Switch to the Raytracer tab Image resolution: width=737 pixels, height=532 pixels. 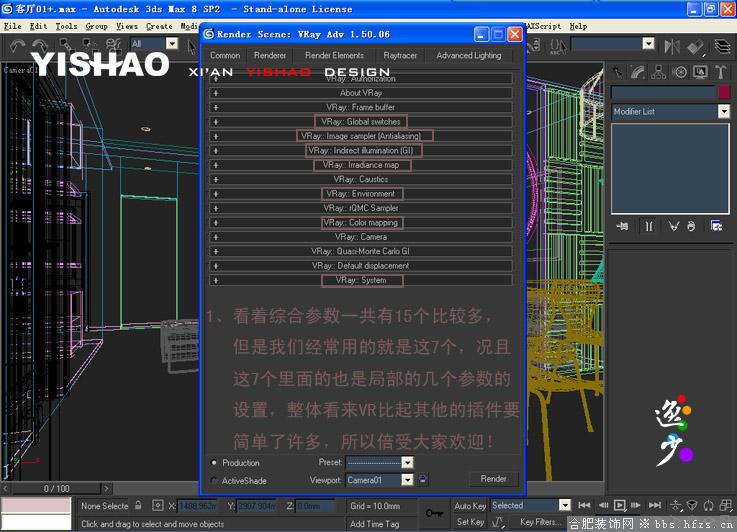[400, 55]
